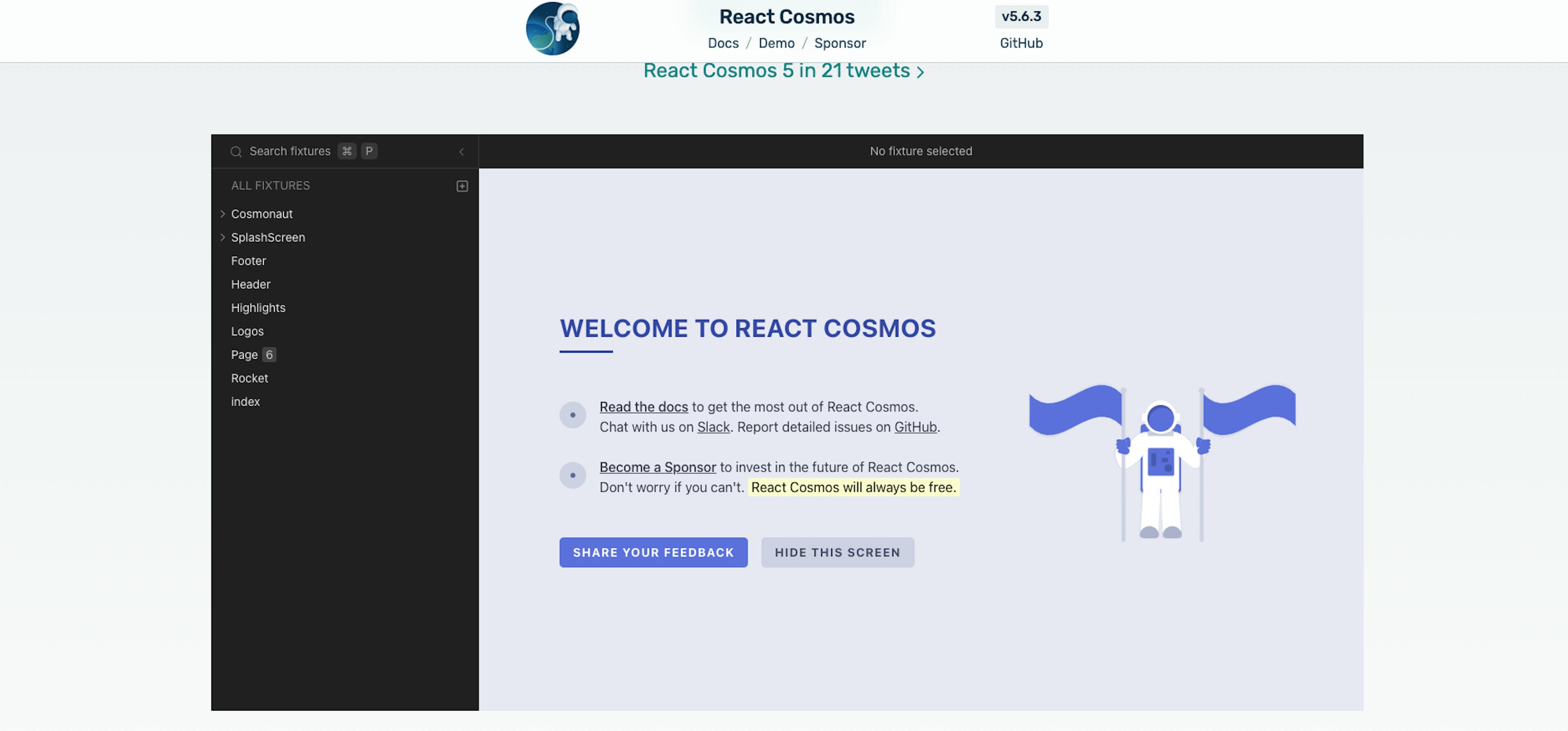Click the search magnifier icon
Image resolution: width=1568 pixels, height=731 pixels.
tap(236, 152)
